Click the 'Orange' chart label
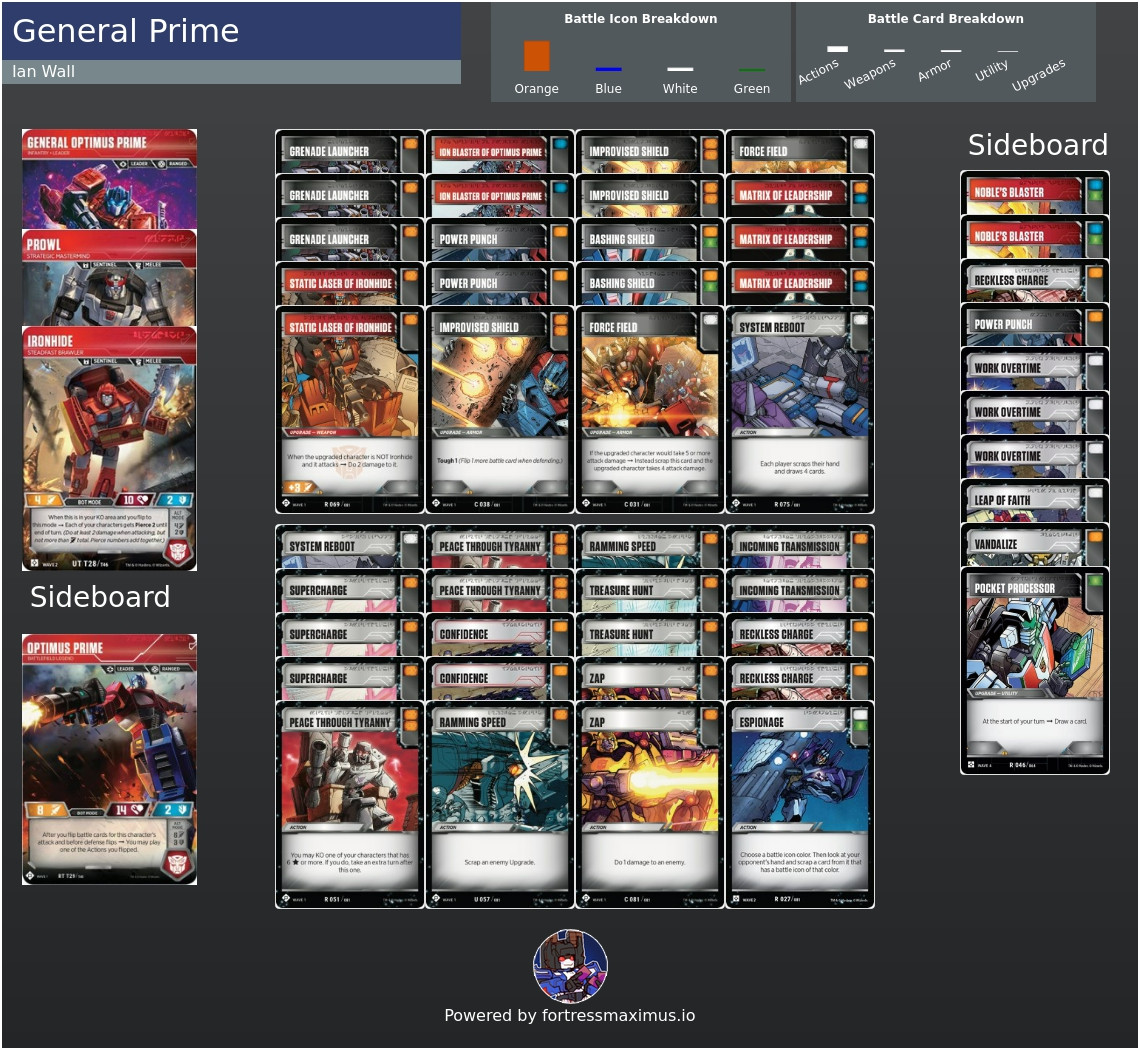 click(537, 89)
